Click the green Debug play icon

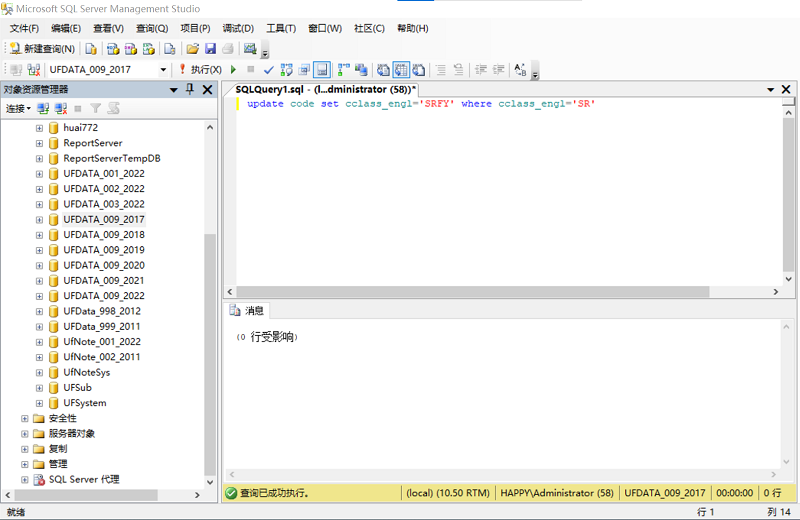point(233,70)
